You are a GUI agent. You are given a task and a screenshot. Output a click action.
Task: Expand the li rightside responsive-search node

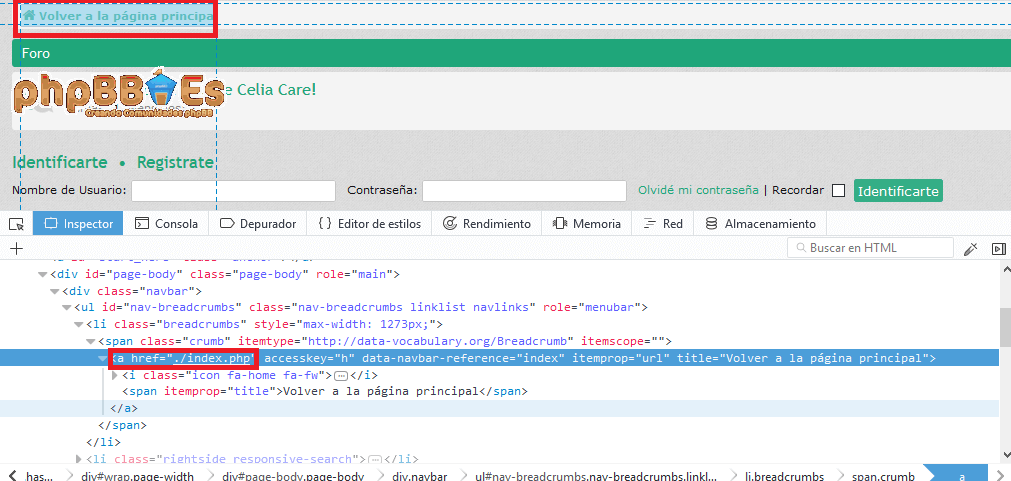[x=78, y=459]
